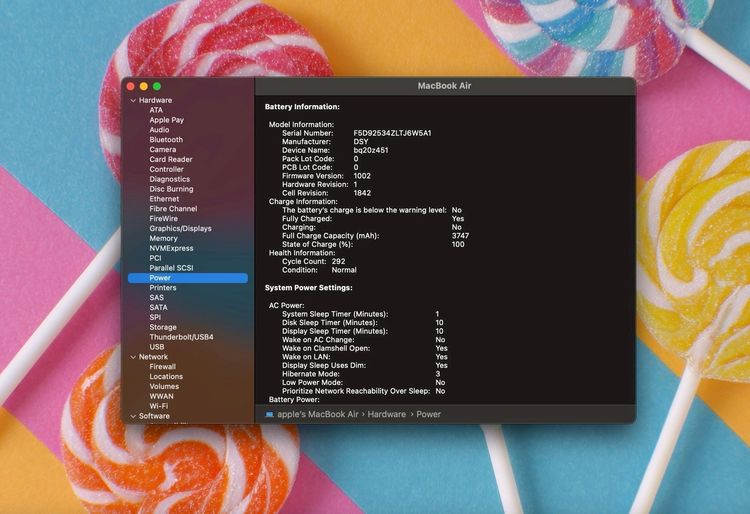Open the Camera hardware entry
Image resolution: width=750 pixels, height=514 pixels.
[x=163, y=150]
